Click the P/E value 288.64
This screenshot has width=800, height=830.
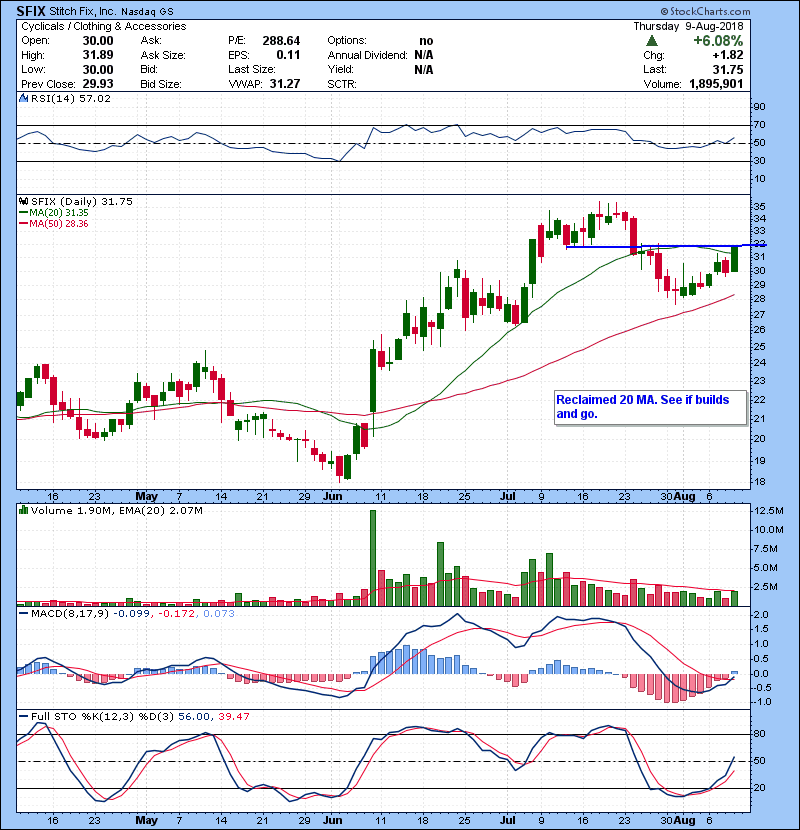281,41
